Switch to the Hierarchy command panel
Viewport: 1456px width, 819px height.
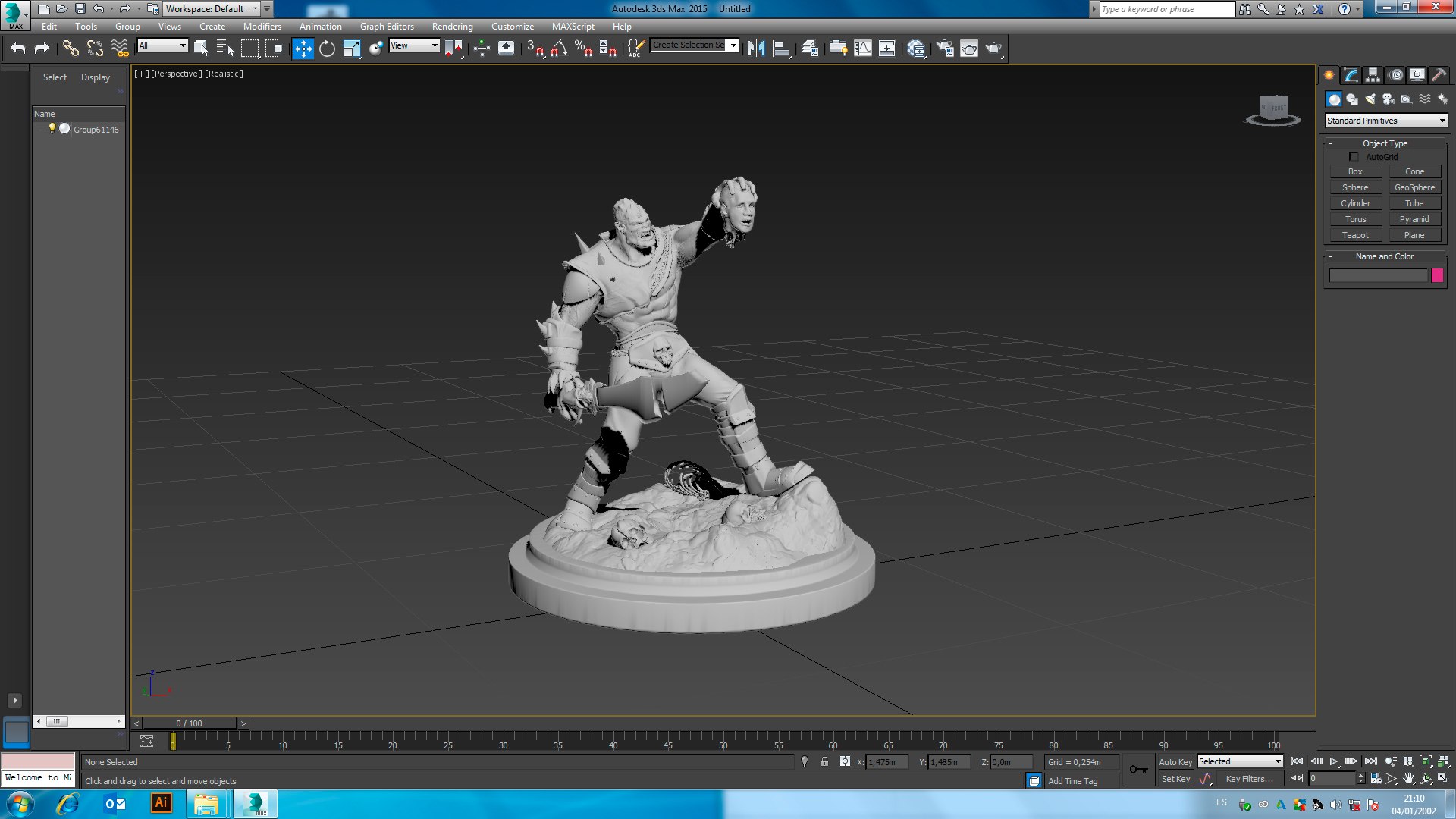[x=1373, y=75]
